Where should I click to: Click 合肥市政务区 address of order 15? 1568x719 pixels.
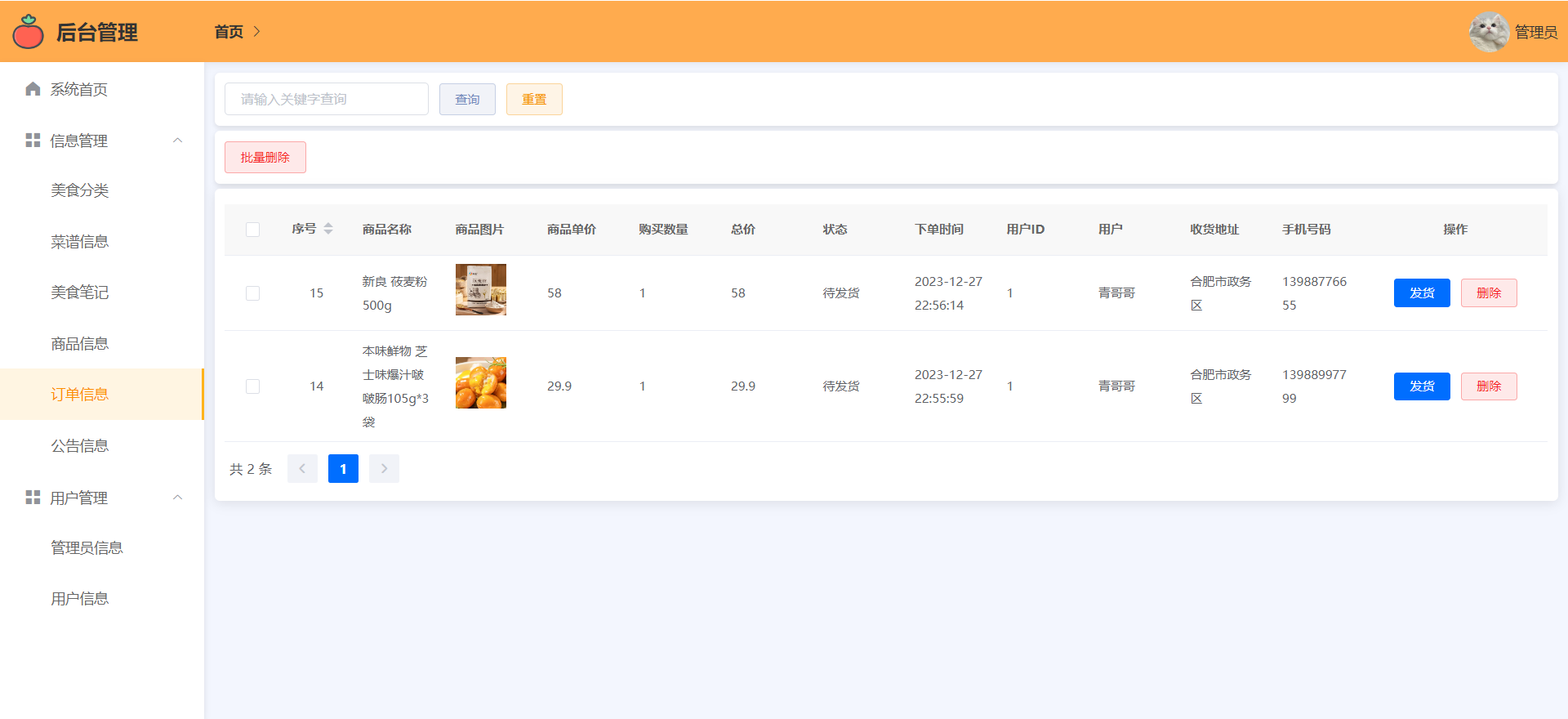(1221, 293)
